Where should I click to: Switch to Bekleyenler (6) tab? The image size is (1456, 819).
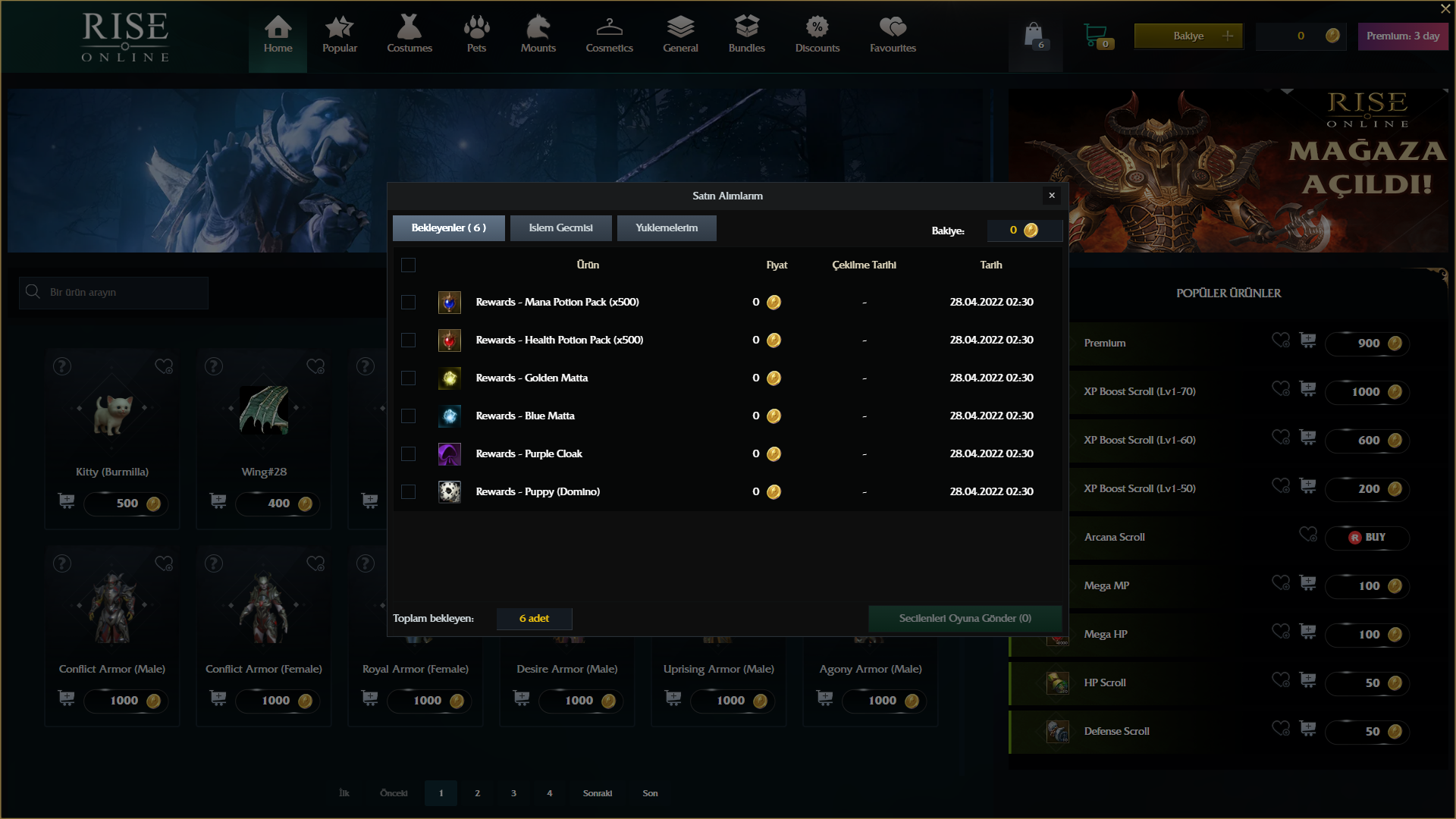pyautogui.click(x=448, y=227)
